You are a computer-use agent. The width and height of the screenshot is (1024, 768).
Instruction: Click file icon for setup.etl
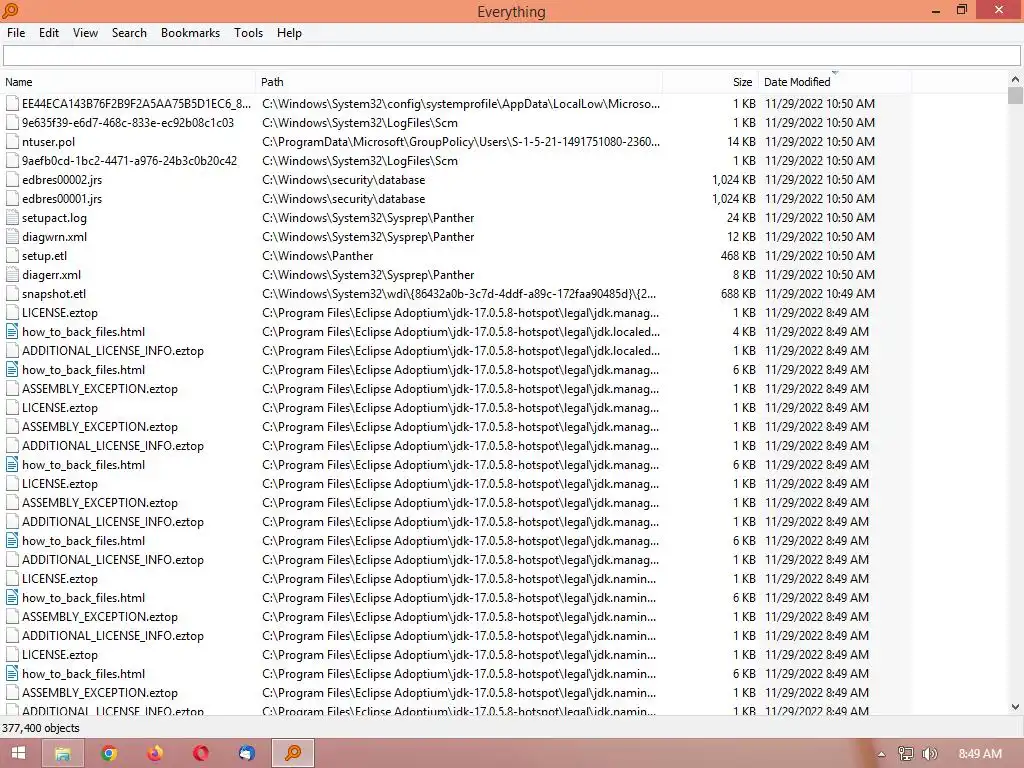[x=12, y=255]
